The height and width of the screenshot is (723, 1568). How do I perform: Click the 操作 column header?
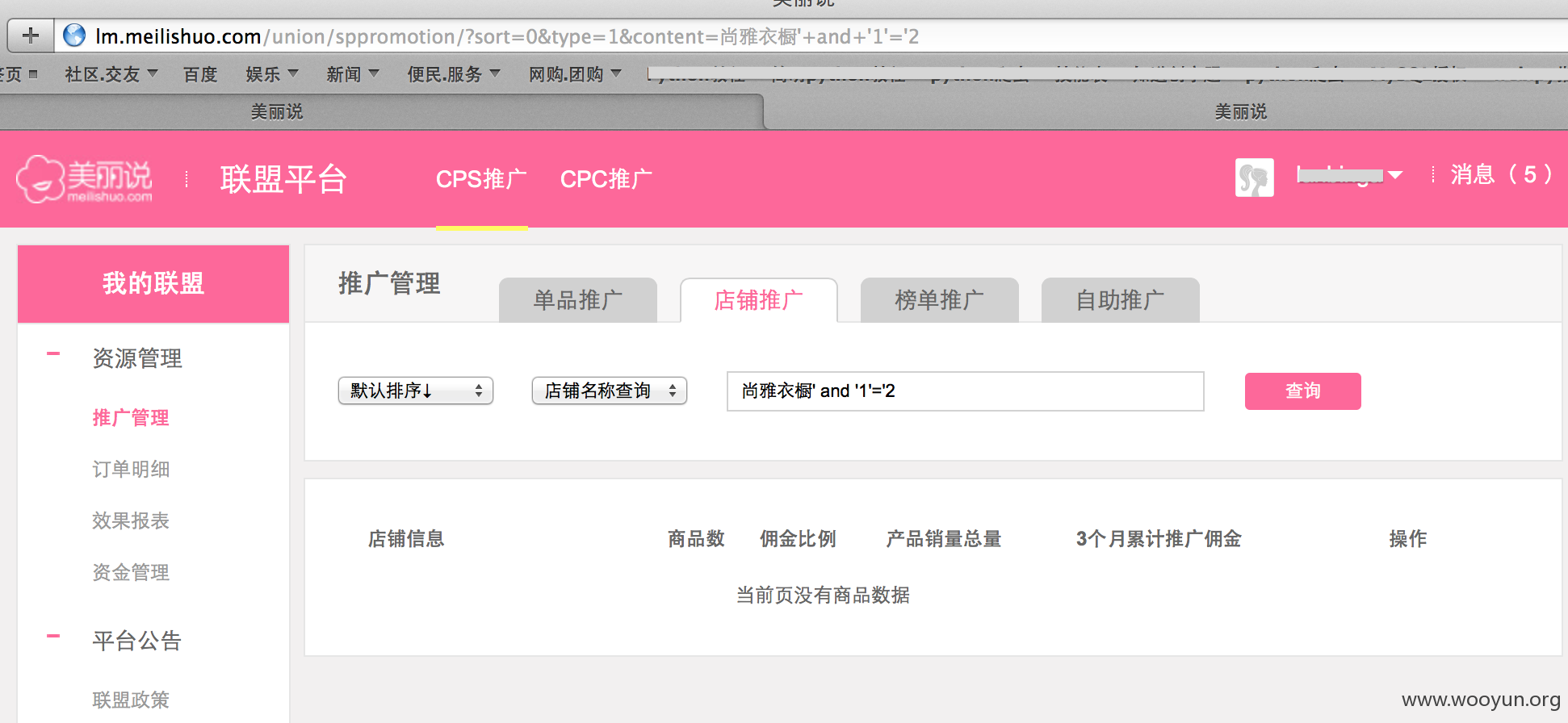tap(1408, 539)
